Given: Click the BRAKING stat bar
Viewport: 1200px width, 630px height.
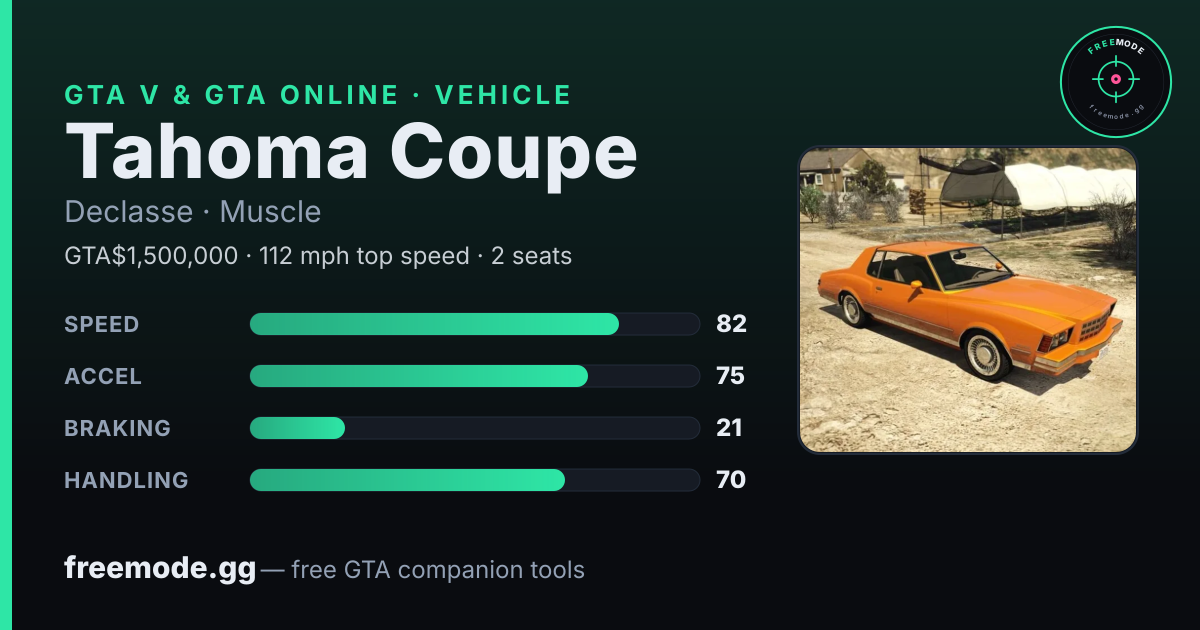Looking at the screenshot, I should coord(474,428).
